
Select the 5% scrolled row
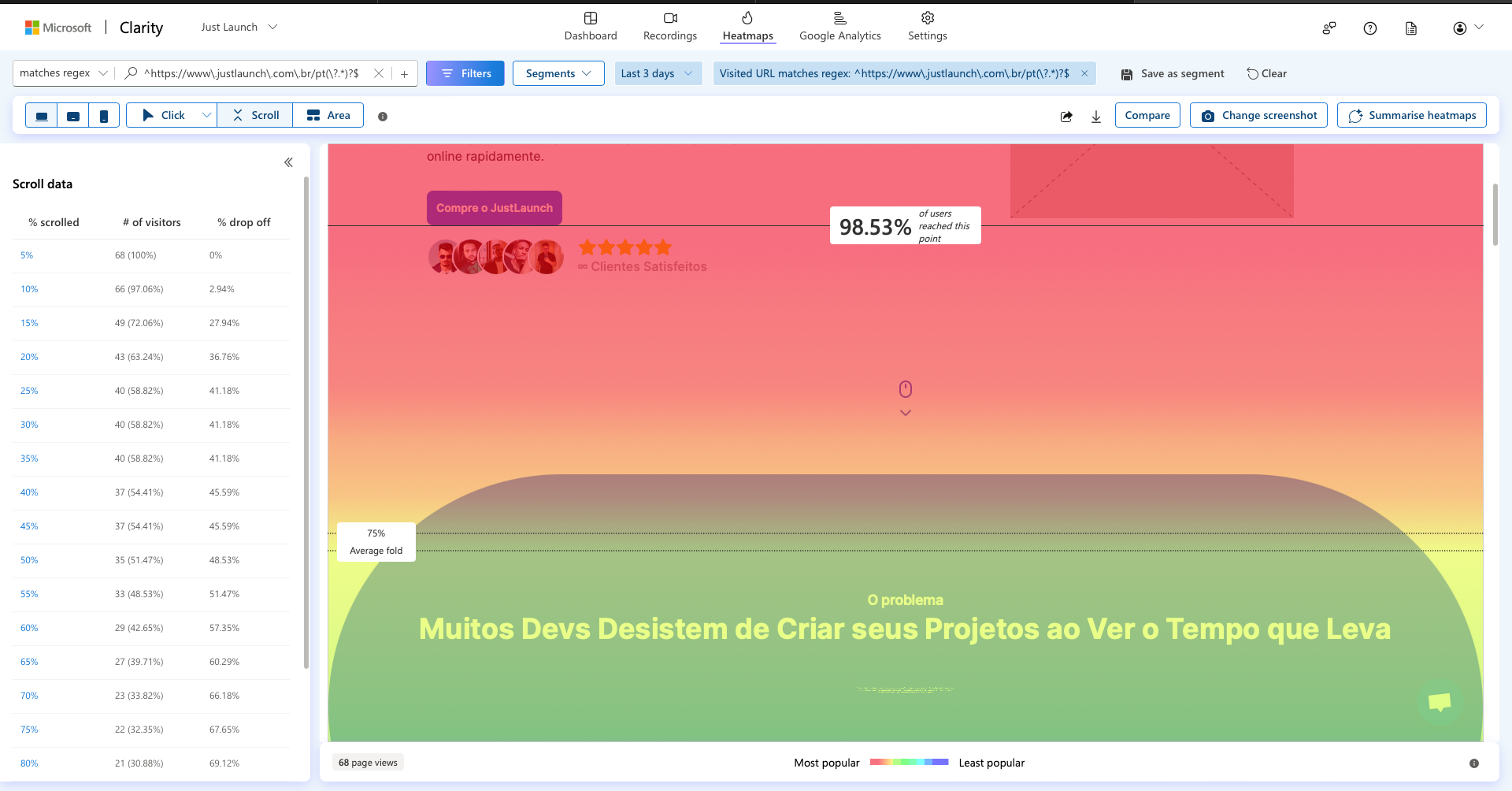151,255
